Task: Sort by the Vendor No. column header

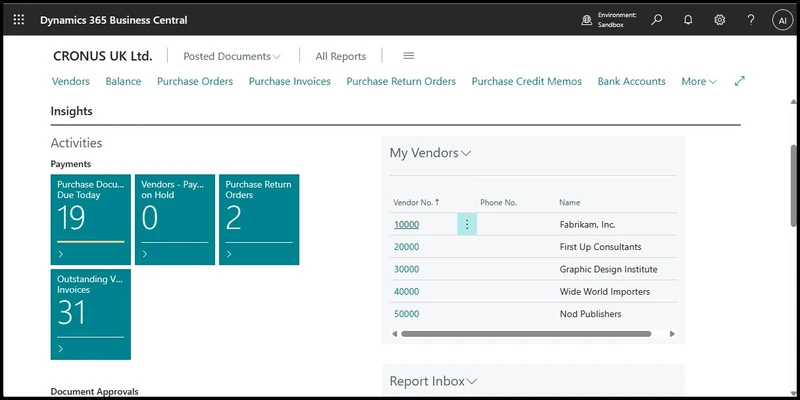Action: pos(416,203)
